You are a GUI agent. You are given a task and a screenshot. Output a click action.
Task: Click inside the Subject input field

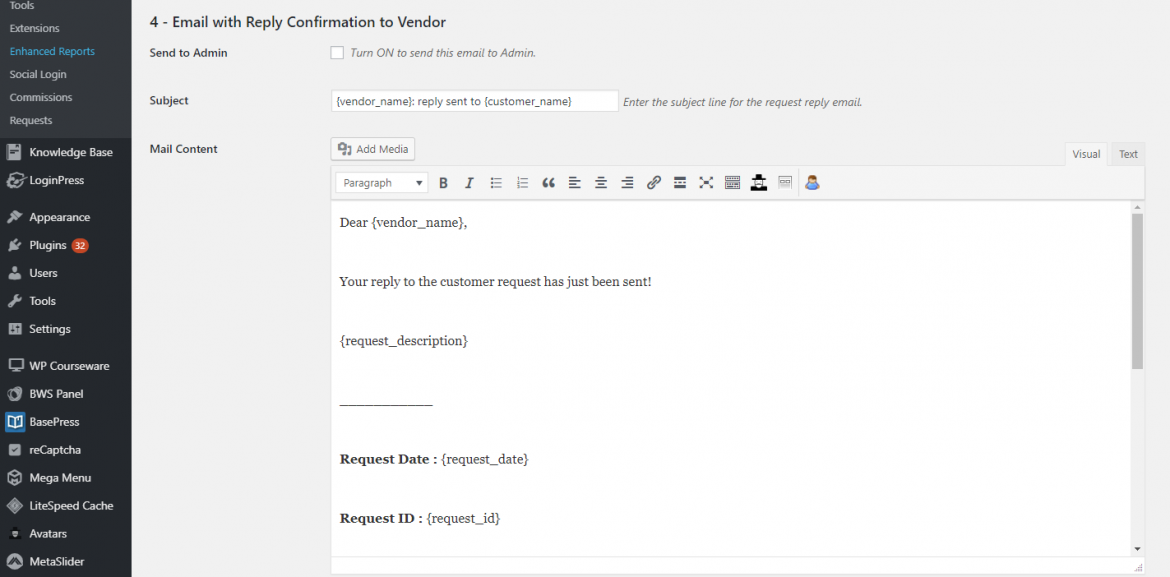click(x=474, y=100)
